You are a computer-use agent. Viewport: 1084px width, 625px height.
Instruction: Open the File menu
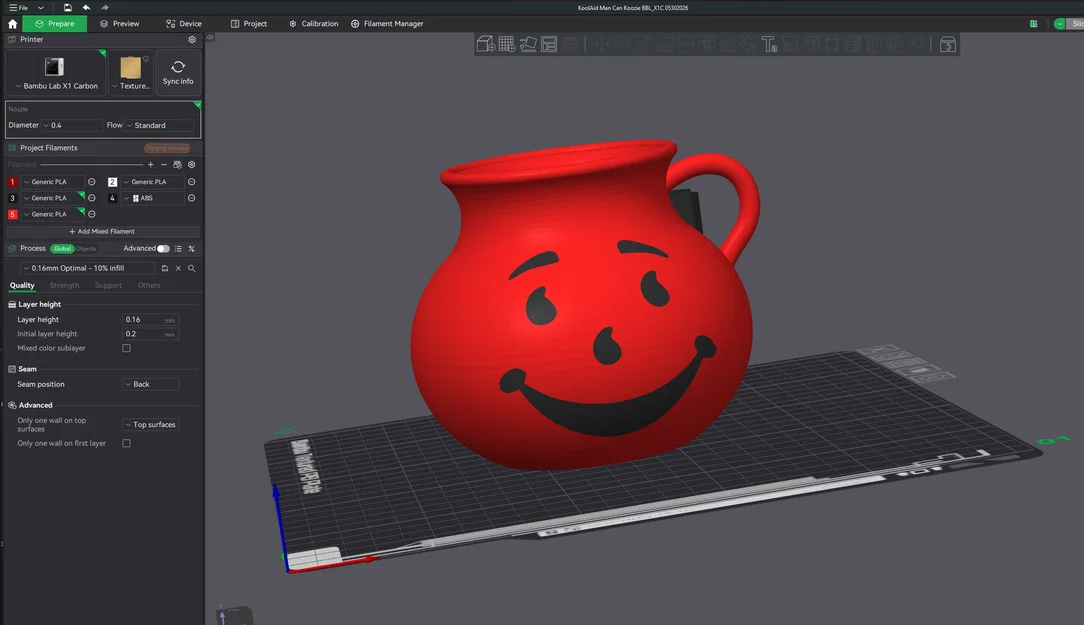(x=19, y=8)
